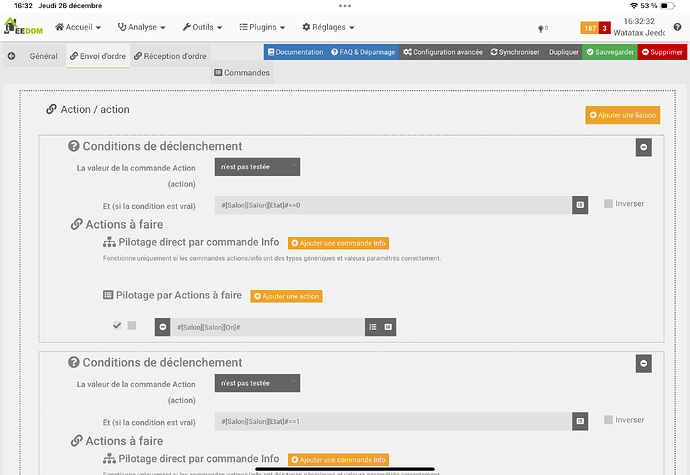
Task: Click the lightbulb summary icon in the header
Action: click(x=541, y=29)
